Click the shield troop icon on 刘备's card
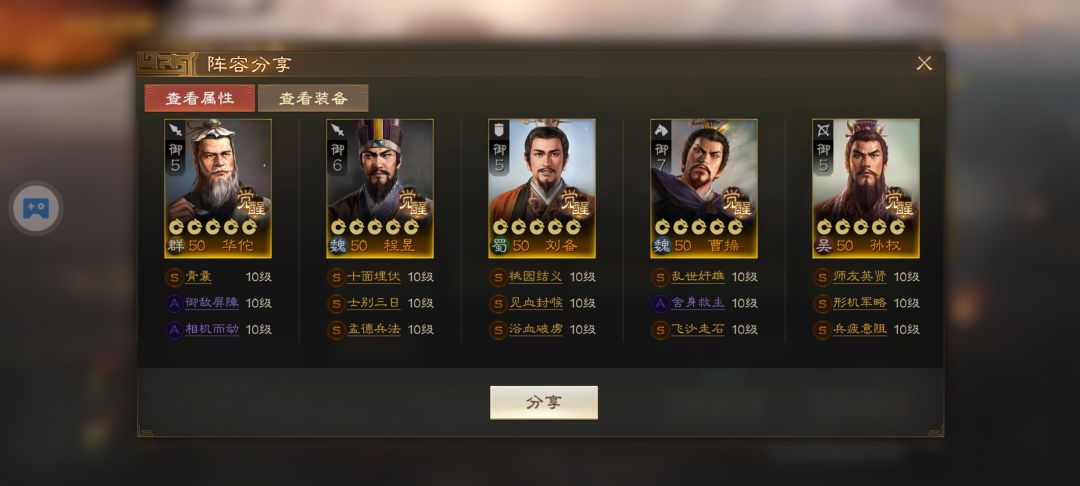The height and width of the screenshot is (486, 1080). [x=499, y=130]
